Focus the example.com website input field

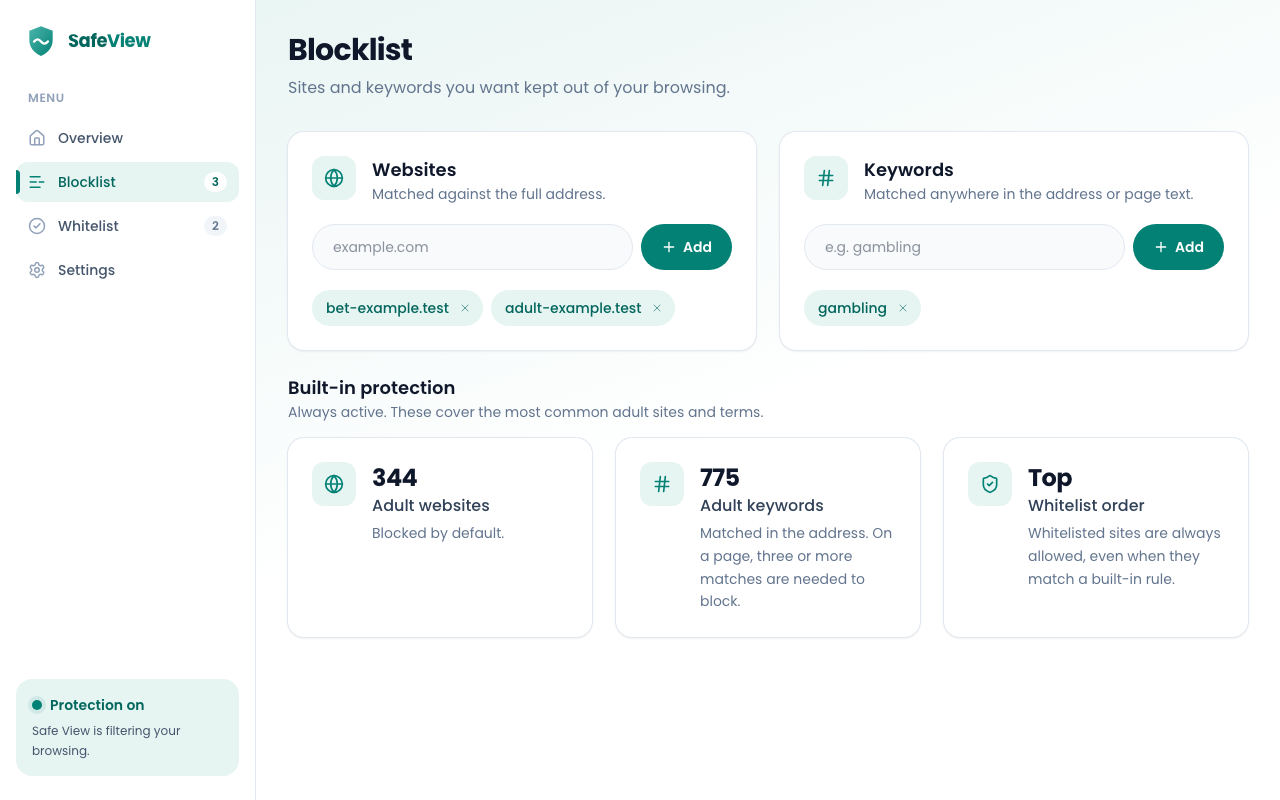[472, 247]
